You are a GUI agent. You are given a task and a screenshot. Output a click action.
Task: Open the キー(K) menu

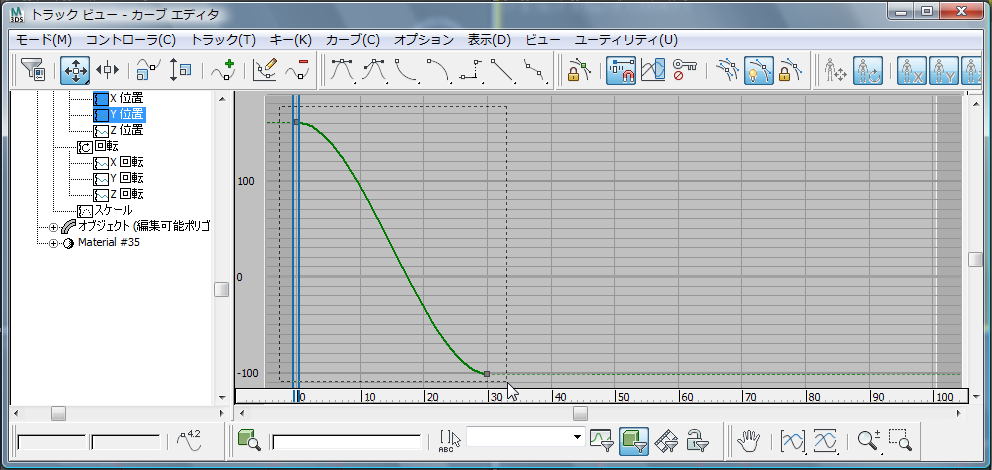click(290, 40)
